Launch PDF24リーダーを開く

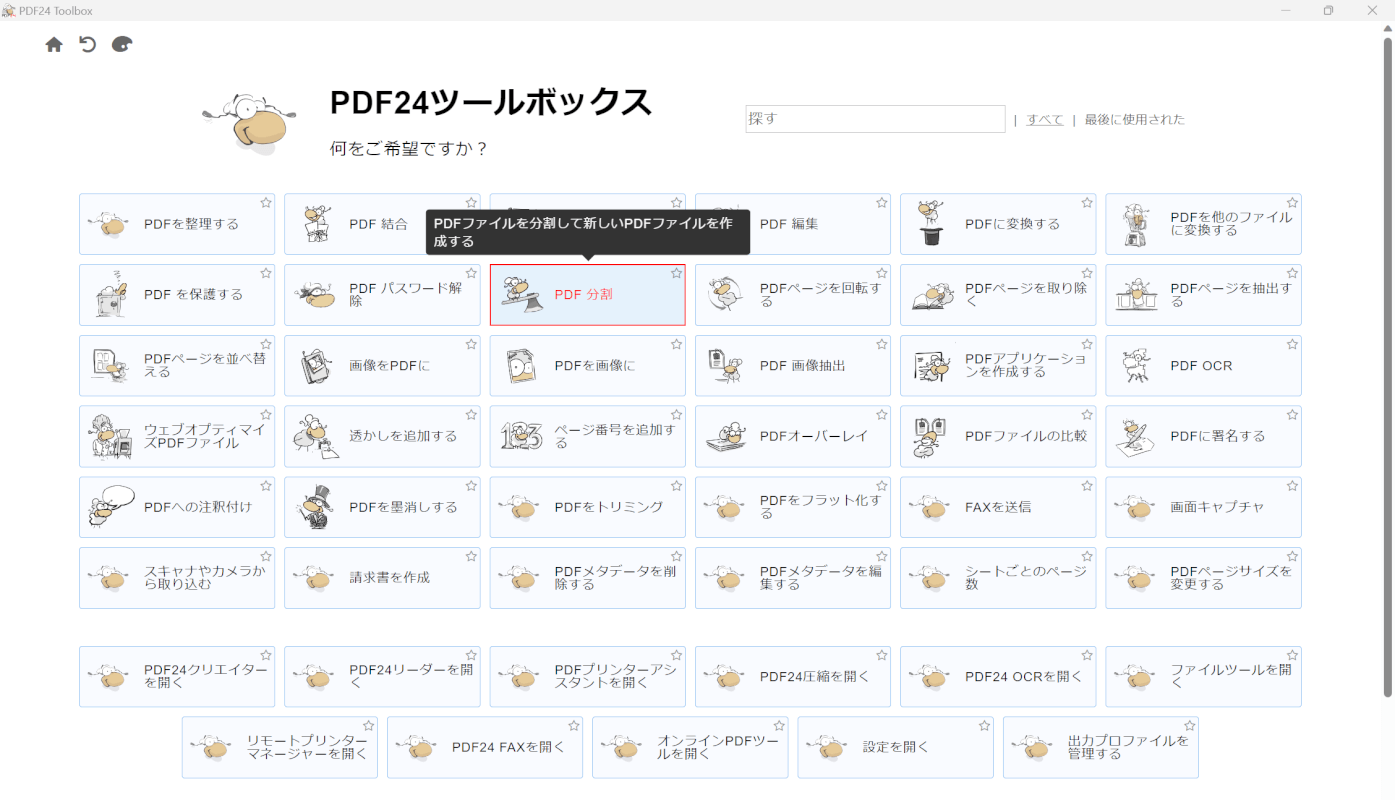(x=382, y=676)
